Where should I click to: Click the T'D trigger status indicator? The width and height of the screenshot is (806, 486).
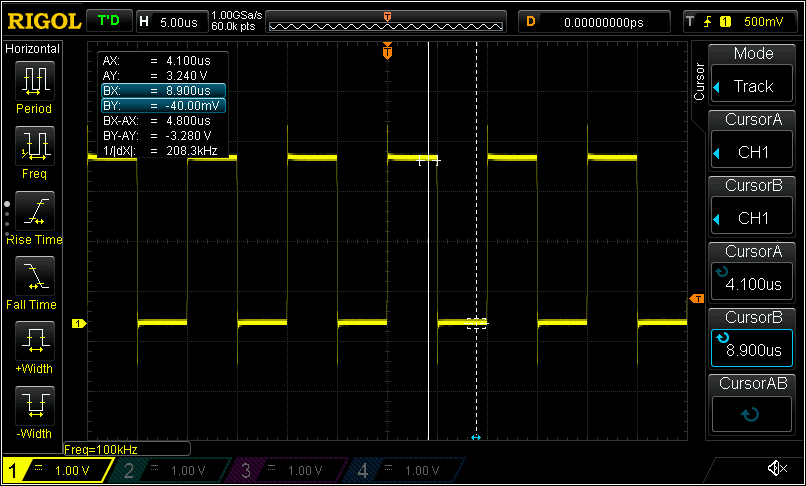point(108,21)
